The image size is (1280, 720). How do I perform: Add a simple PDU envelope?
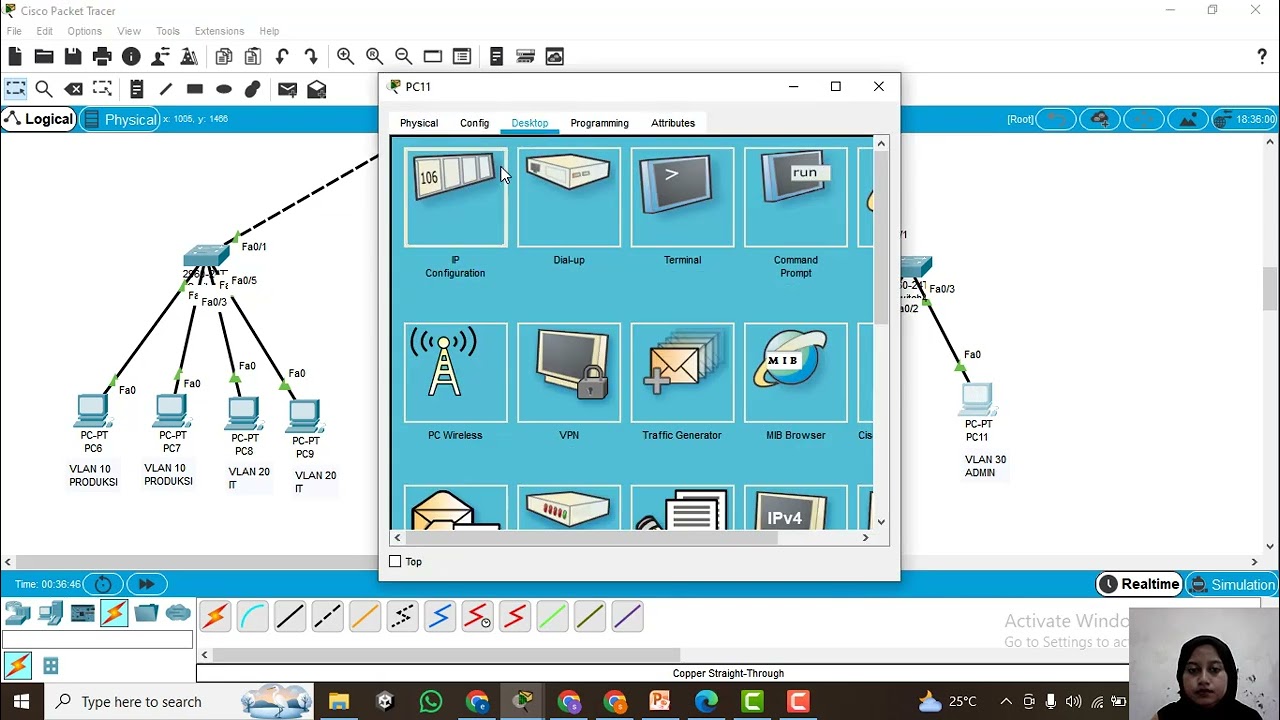coord(287,89)
